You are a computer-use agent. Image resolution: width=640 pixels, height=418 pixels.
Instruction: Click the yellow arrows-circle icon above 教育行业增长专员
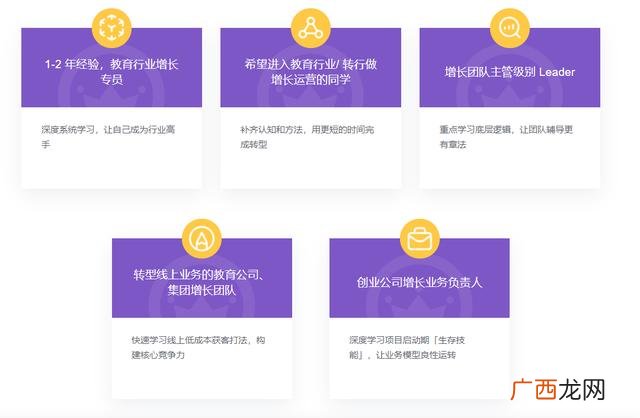point(111,28)
